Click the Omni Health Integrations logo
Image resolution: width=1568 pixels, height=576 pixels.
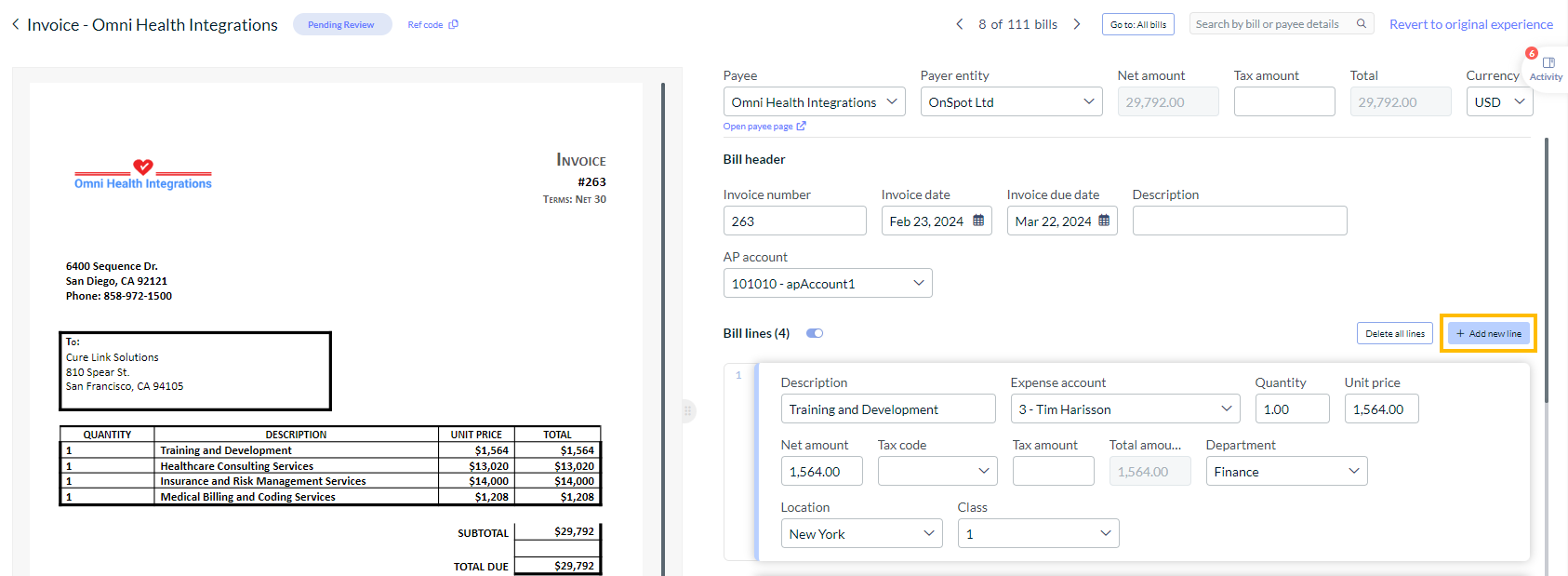tap(143, 175)
